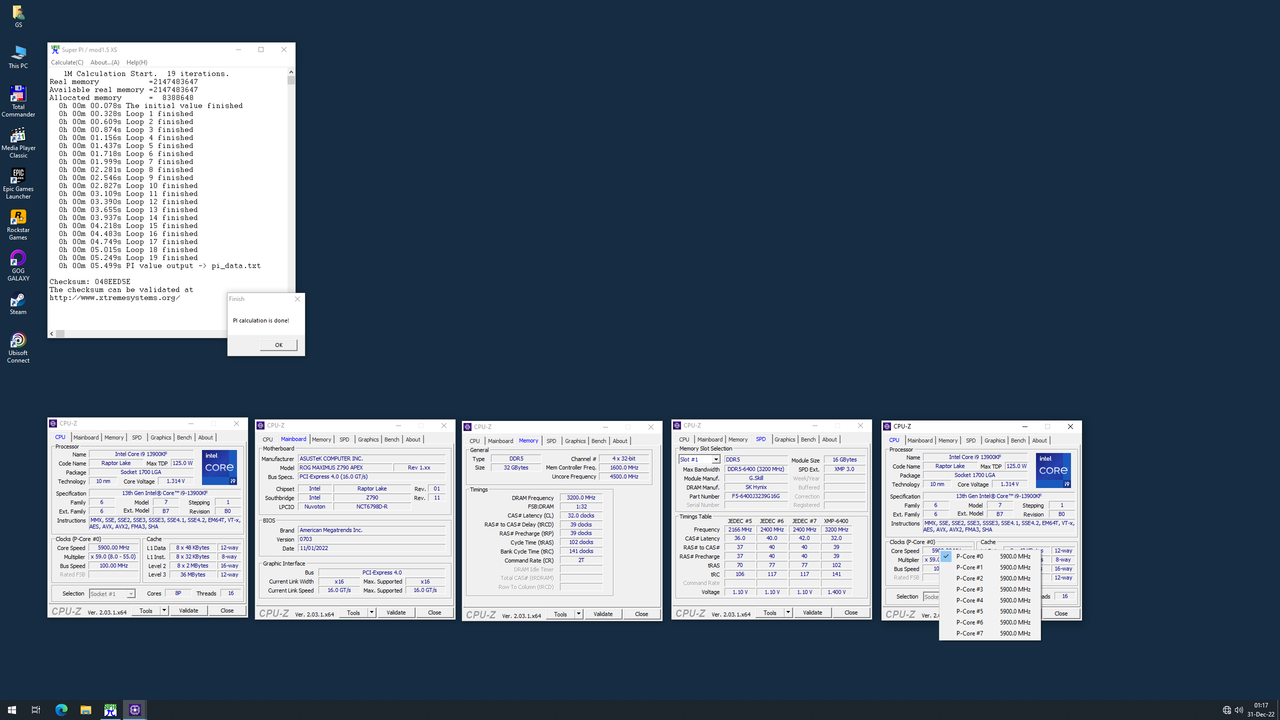The width and height of the screenshot is (1280, 720).
Task: Open the volume tray icon
Action: click(x=1239, y=710)
